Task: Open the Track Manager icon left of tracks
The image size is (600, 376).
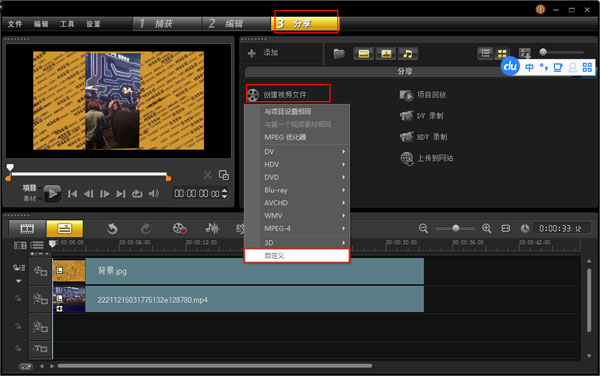Action: pos(19,268)
